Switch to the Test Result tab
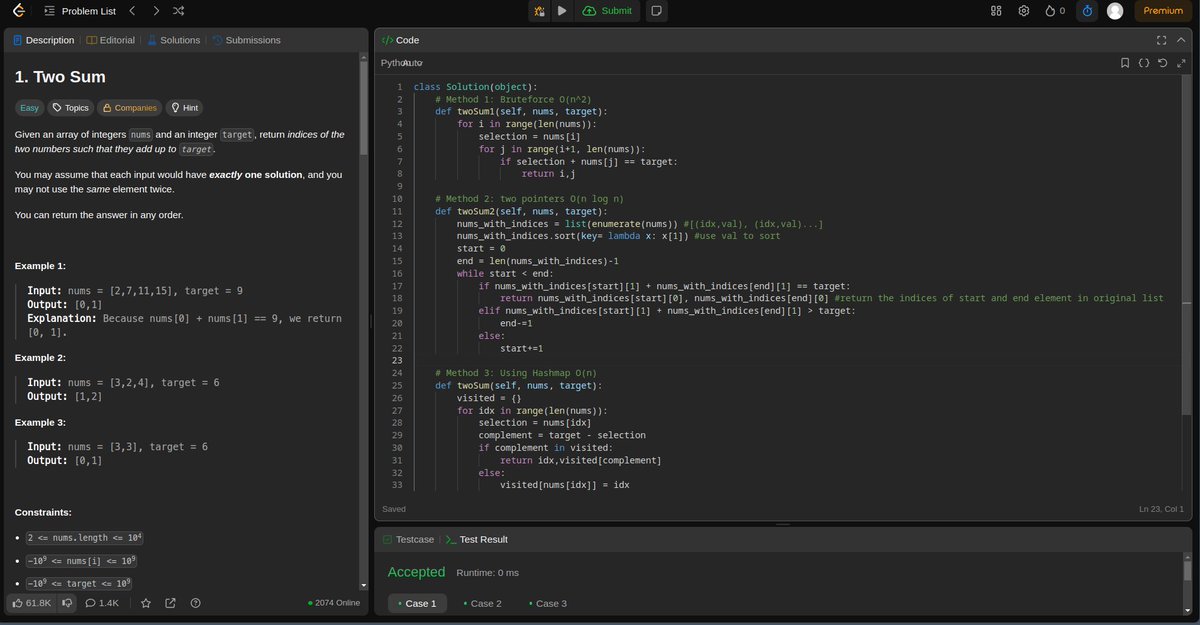This screenshot has width=1200, height=625. click(477, 539)
